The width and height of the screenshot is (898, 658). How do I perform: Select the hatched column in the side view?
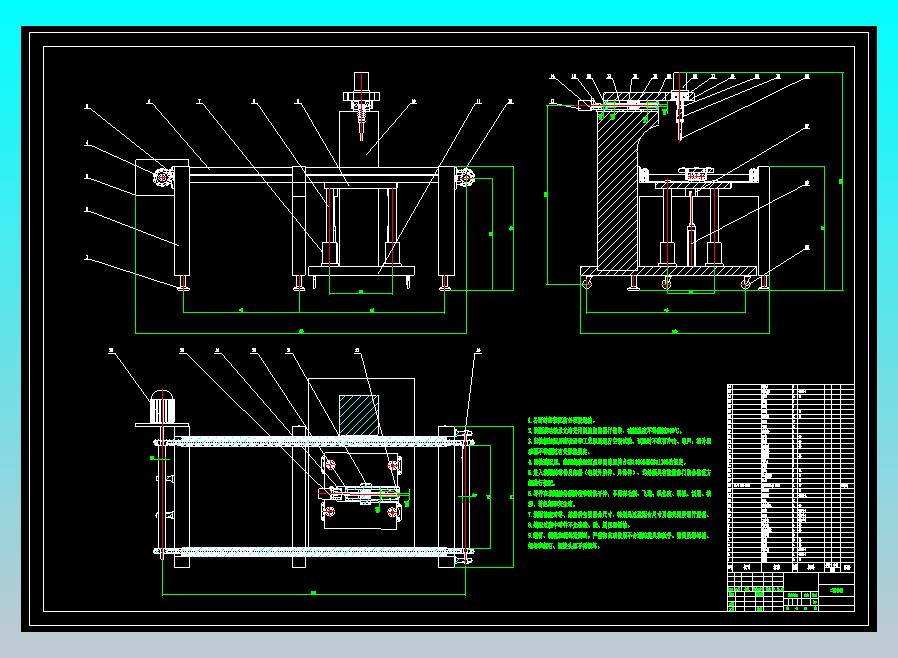click(620, 192)
